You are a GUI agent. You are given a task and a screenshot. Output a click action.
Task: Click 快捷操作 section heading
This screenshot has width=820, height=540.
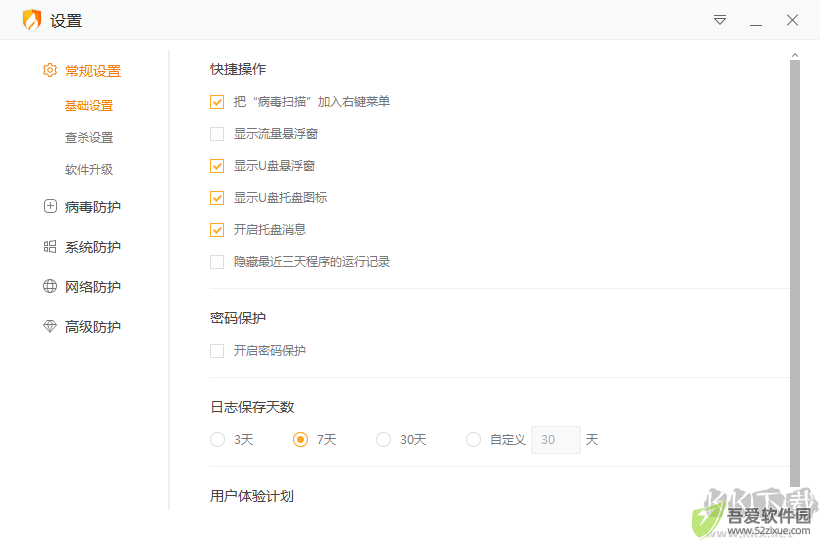(x=238, y=69)
